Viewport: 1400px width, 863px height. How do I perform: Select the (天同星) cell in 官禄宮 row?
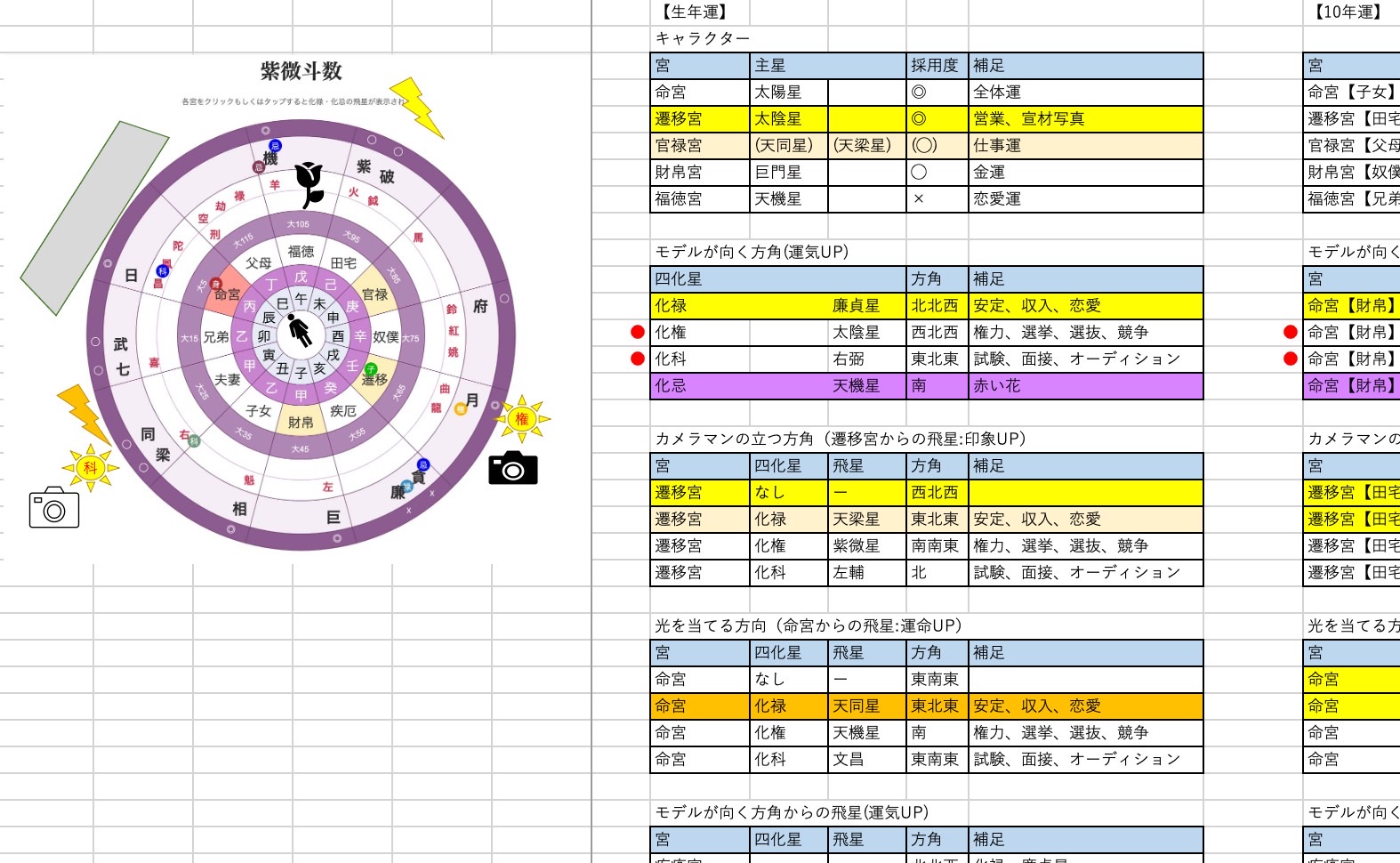point(788,146)
